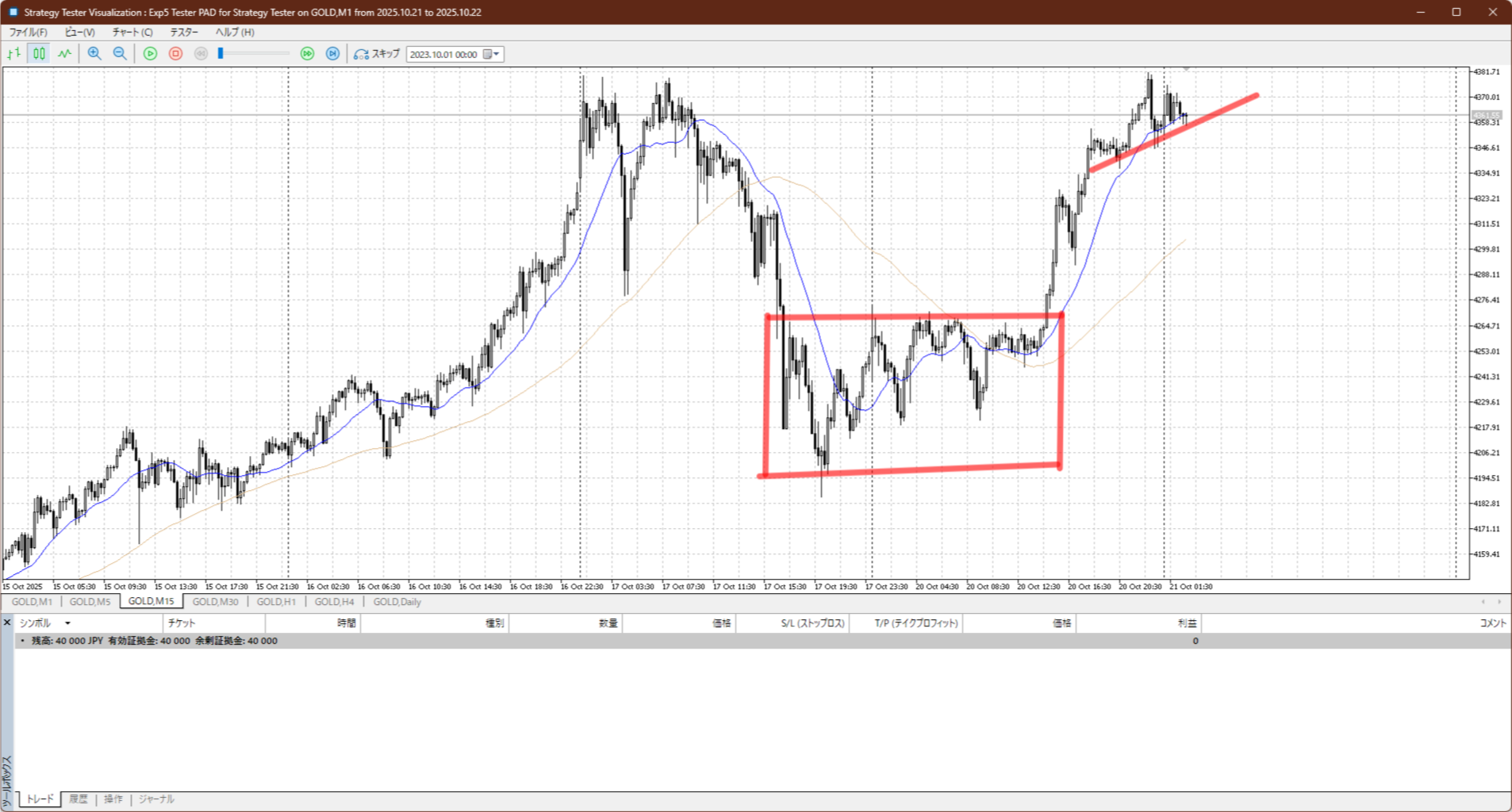Adjust the test speed slider
This screenshot has width=1512, height=812.
(221, 54)
